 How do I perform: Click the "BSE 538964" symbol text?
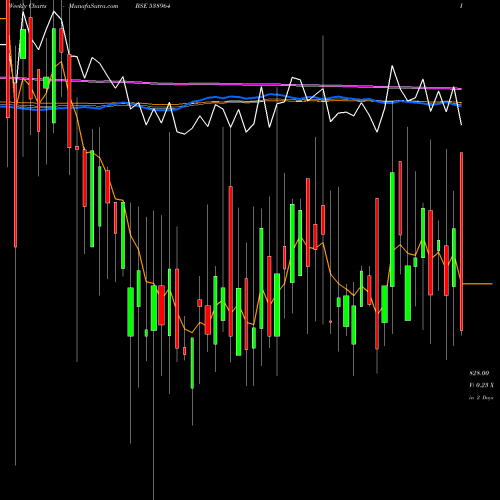point(153,6)
